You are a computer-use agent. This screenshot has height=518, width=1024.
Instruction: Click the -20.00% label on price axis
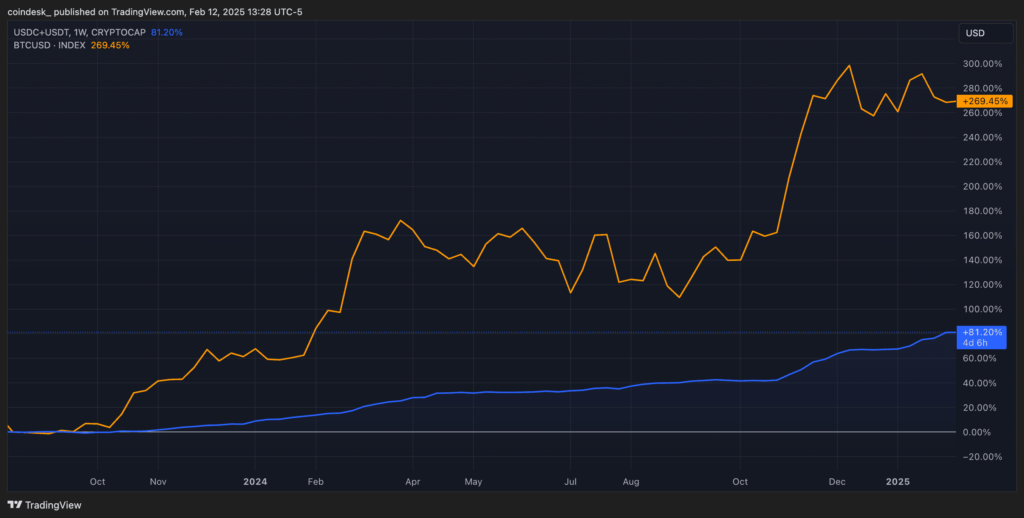pos(981,457)
